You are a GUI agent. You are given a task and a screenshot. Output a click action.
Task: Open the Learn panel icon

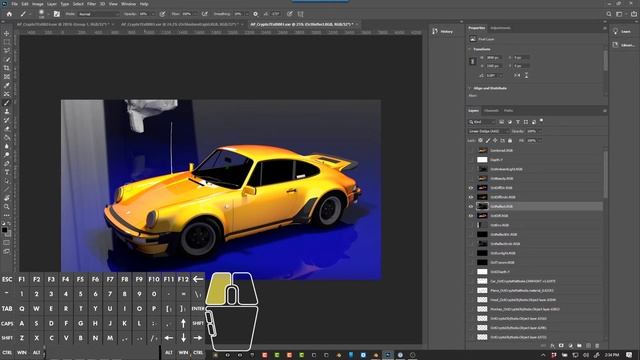(x=616, y=31)
